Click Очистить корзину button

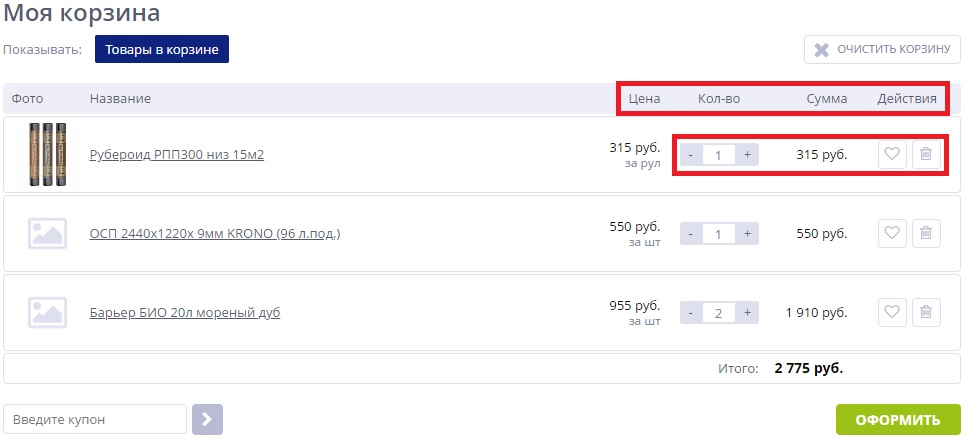click(882, 49)
